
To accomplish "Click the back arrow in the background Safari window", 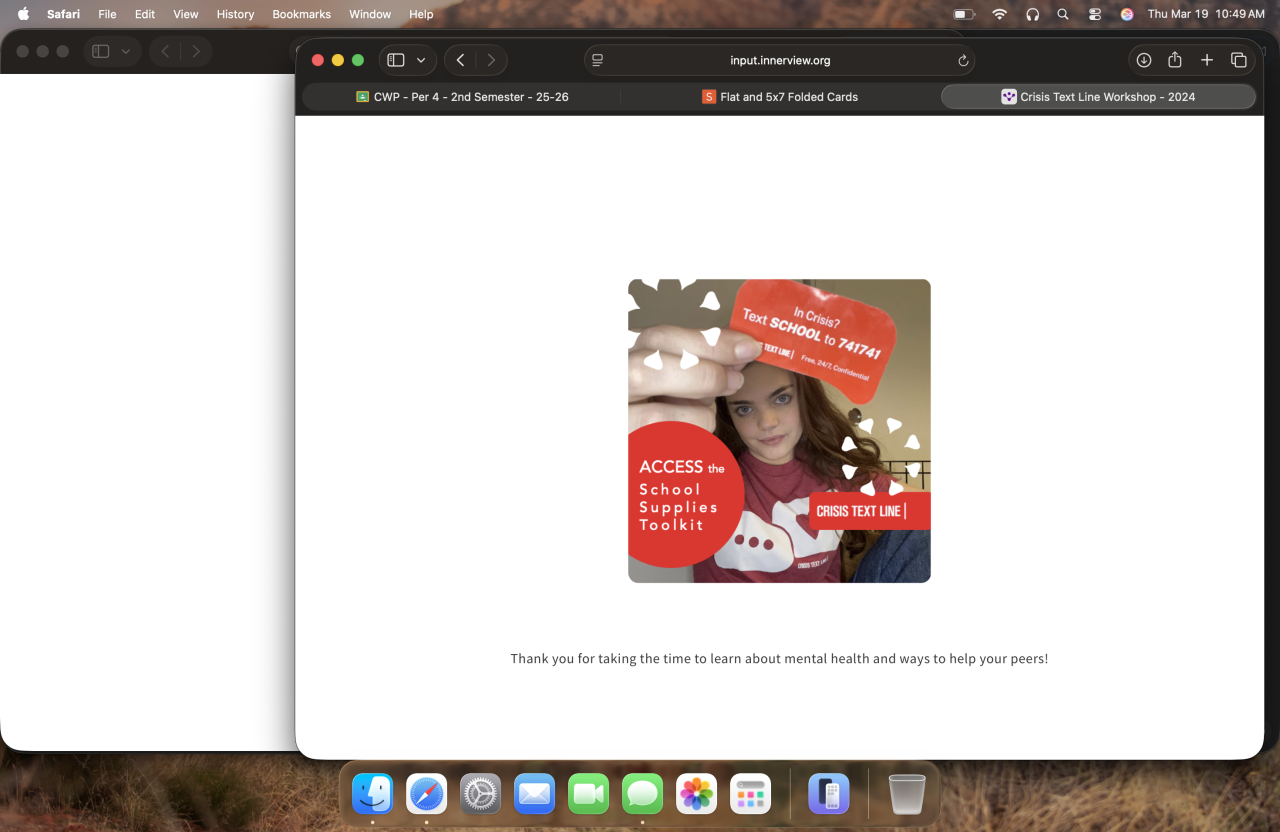I will [x=165, y=51].
